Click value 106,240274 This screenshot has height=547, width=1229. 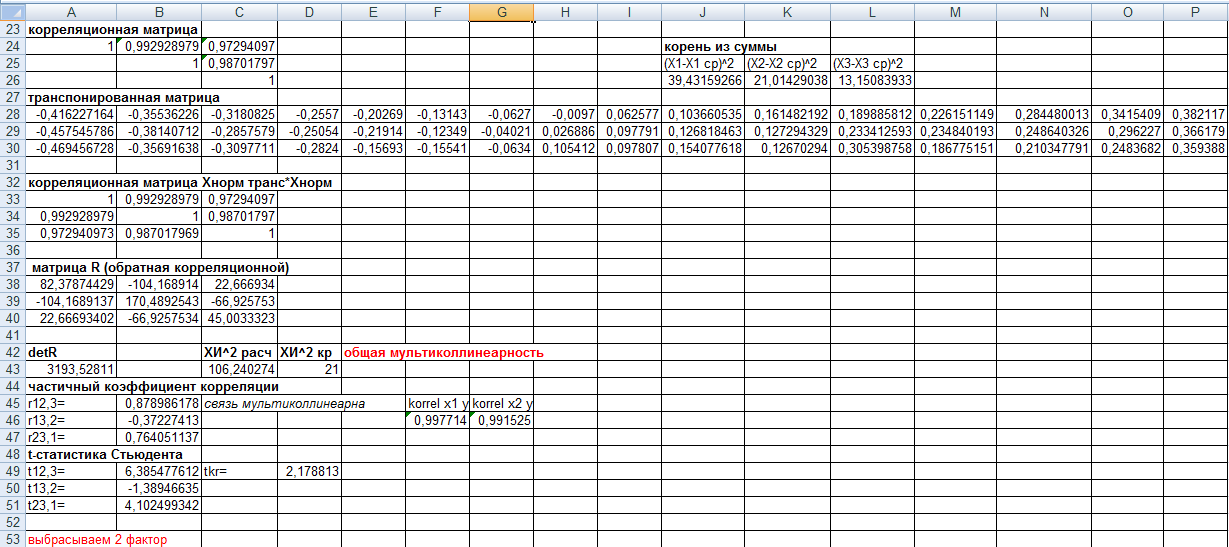click(x=239, y=370)
